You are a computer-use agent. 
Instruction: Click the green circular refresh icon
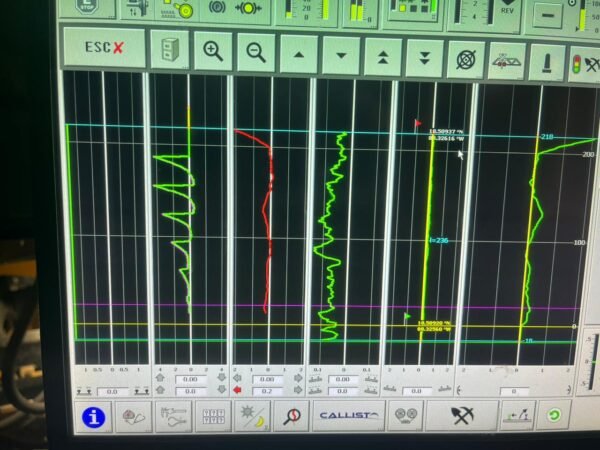[x=553, y=414]
